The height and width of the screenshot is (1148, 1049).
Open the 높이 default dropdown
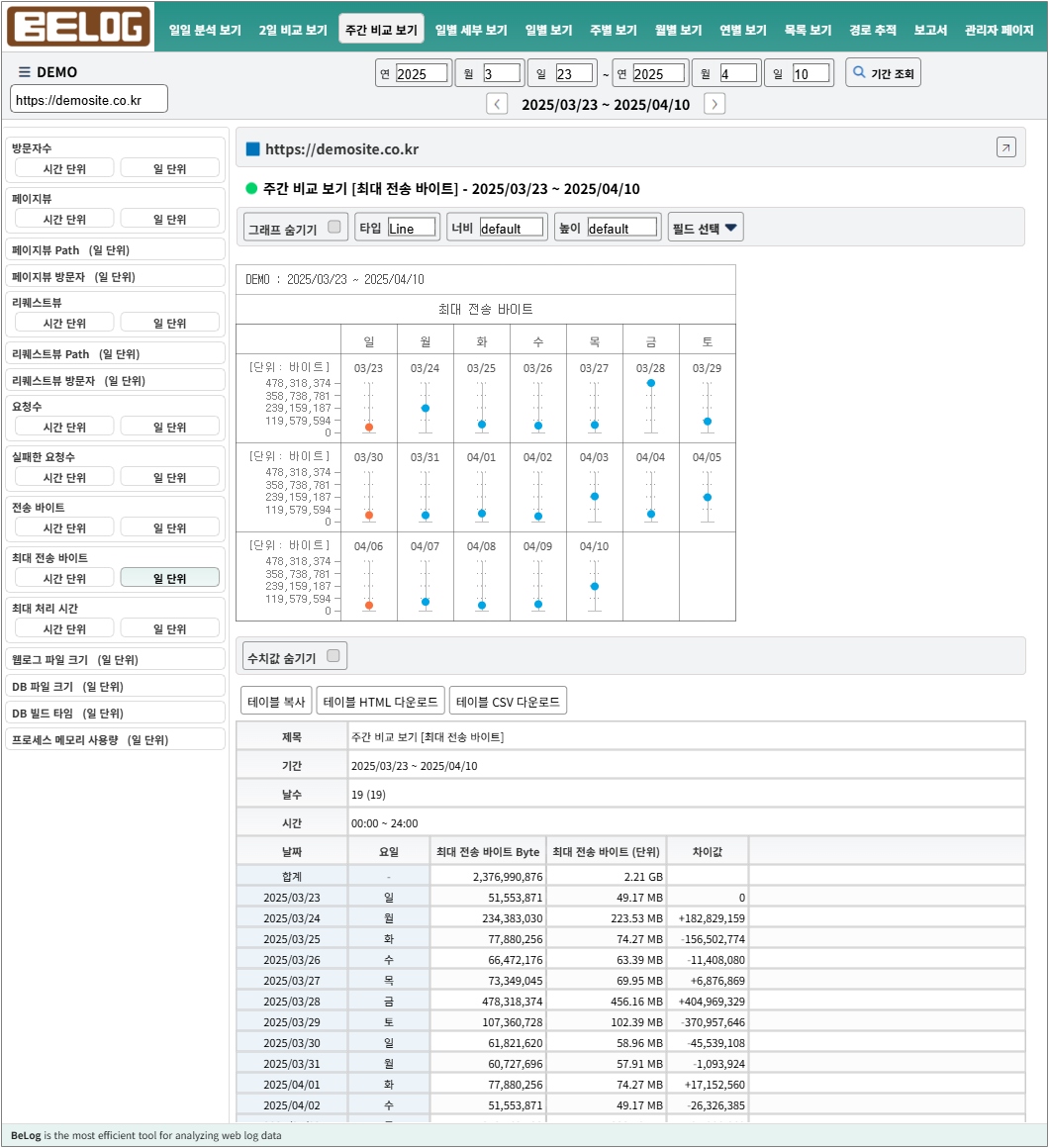click(622, 228)
